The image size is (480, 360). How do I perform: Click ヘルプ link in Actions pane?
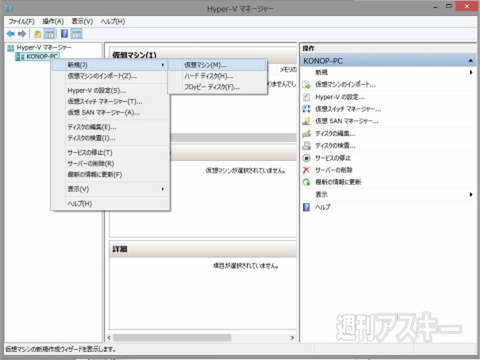click(323, 207)
